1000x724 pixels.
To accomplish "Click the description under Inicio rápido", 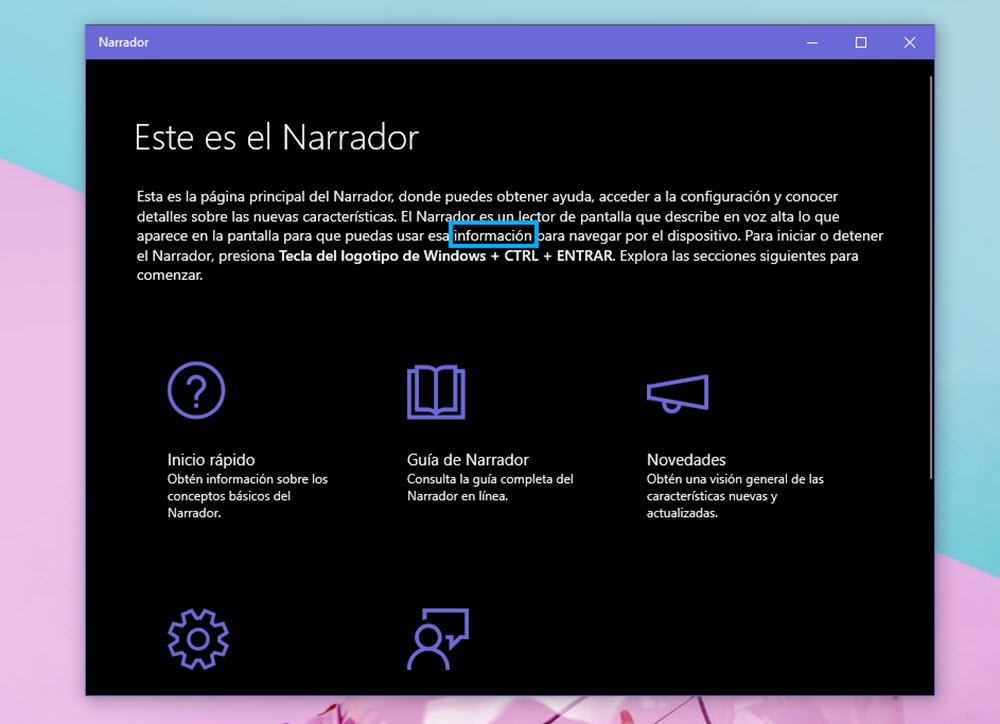I will [247, 496].
